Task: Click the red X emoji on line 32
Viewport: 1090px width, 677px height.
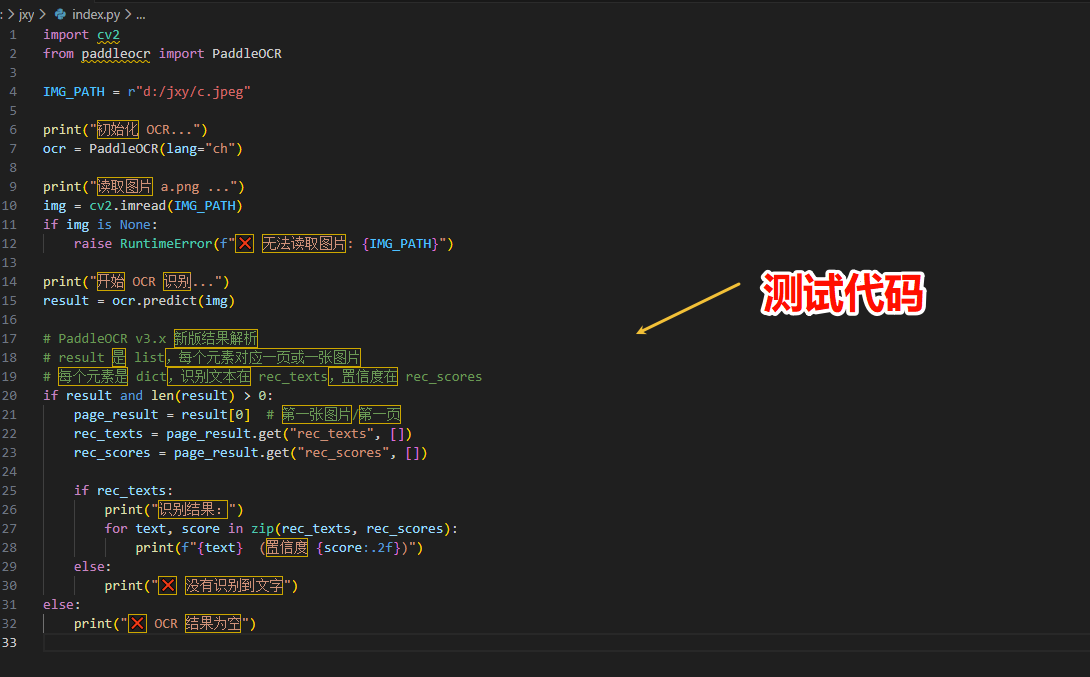Action: [137, 623]
